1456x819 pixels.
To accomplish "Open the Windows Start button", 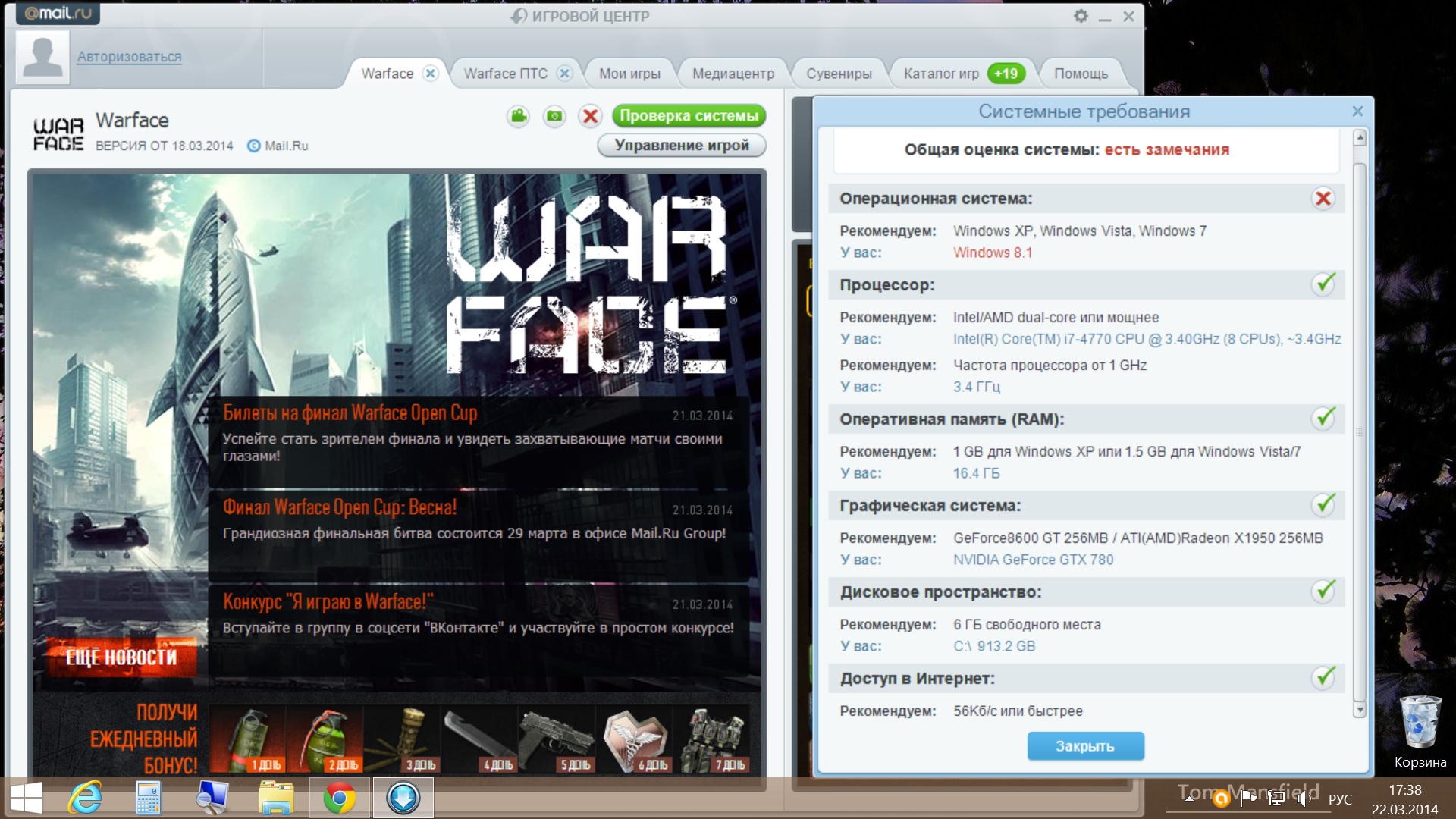I will pos(27,799).
